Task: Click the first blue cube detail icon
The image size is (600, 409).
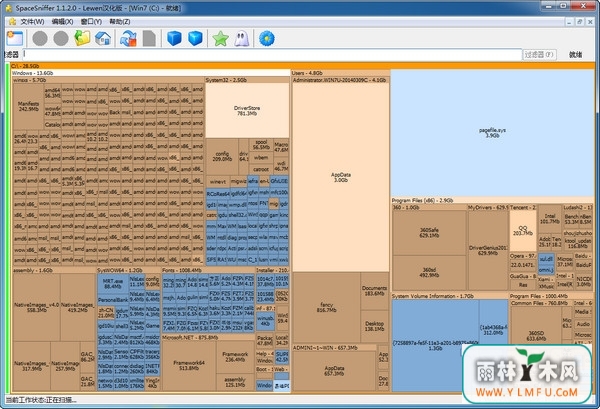Action: pos(174,38)
